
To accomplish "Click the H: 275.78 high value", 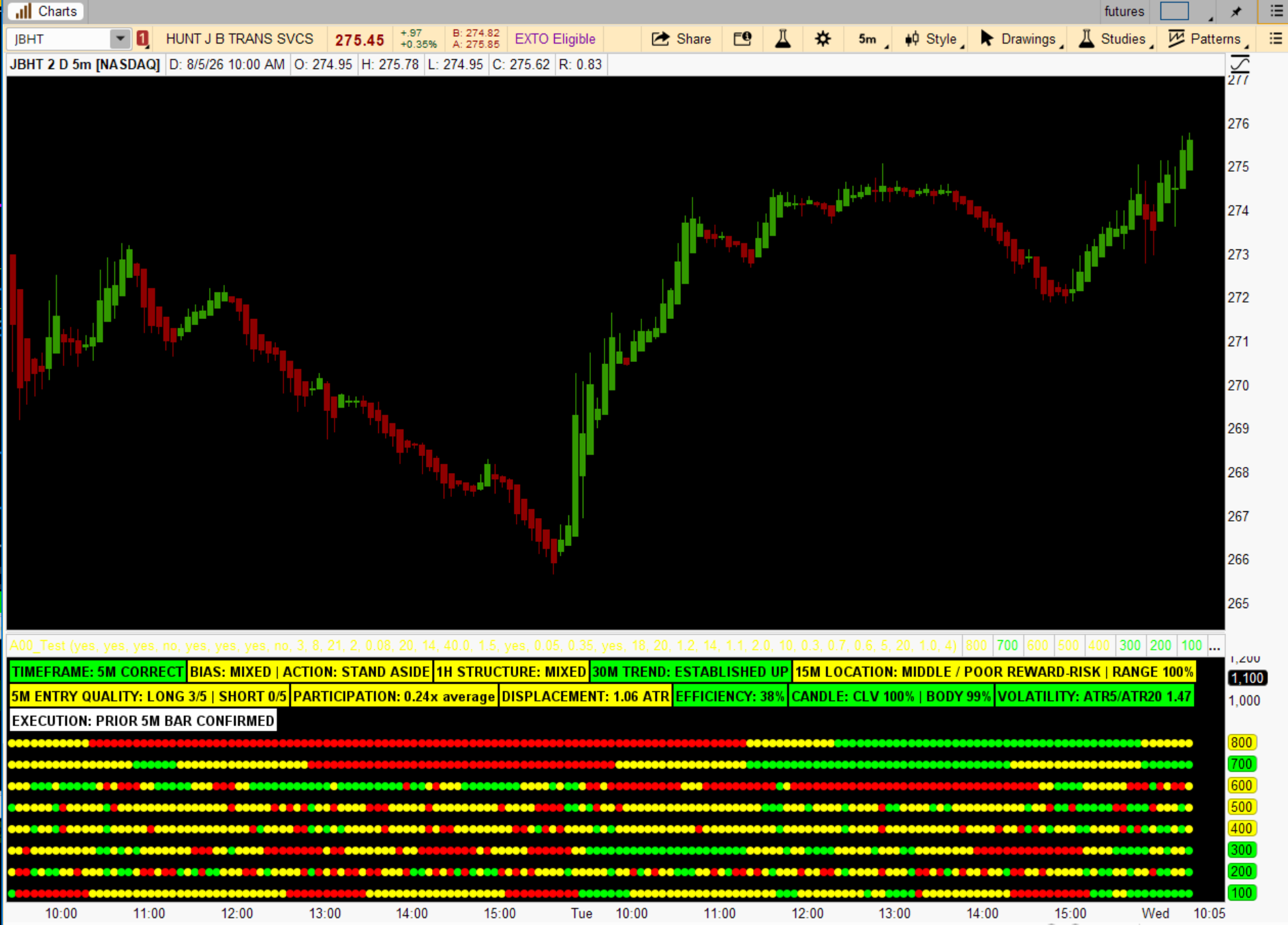I will 390,65.
